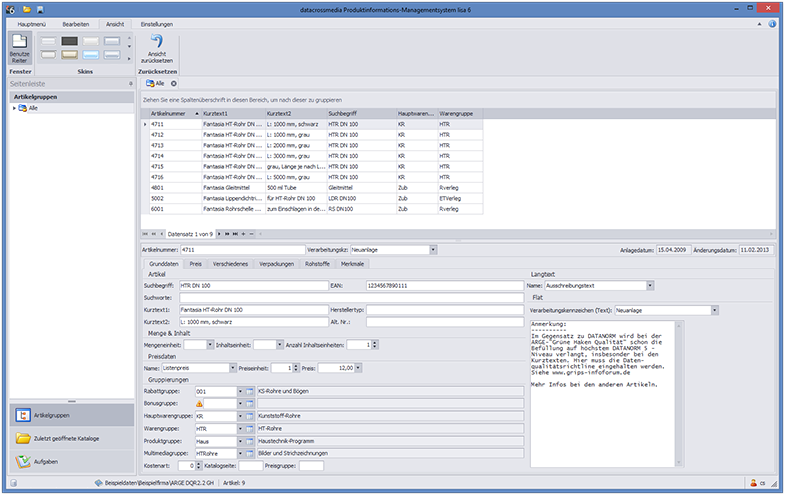Open the Bearbeiten ribbon tab
Image resolution: width=785 pixels, height=495 pixels.
pos(76,24)
